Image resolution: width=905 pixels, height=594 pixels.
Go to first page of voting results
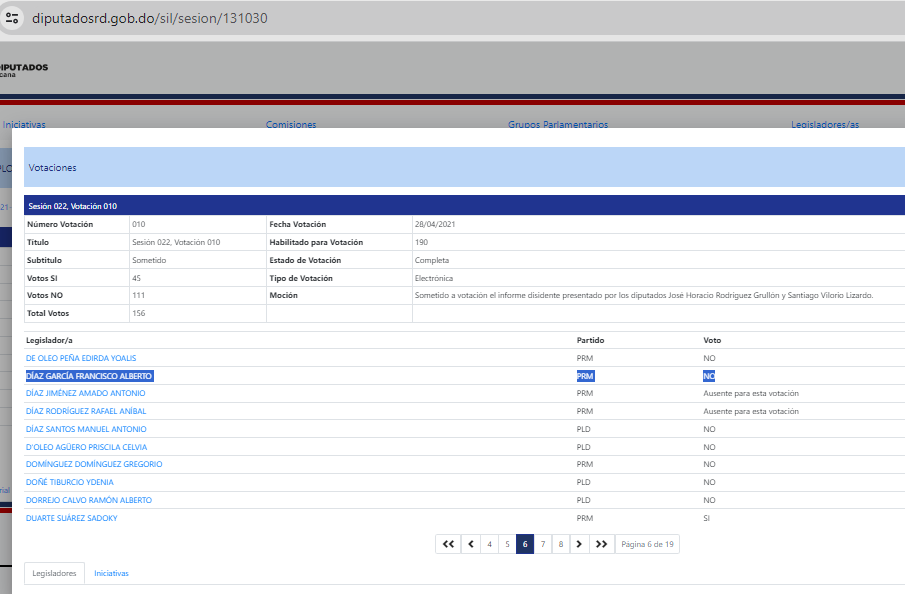click(x=448, y=544)
